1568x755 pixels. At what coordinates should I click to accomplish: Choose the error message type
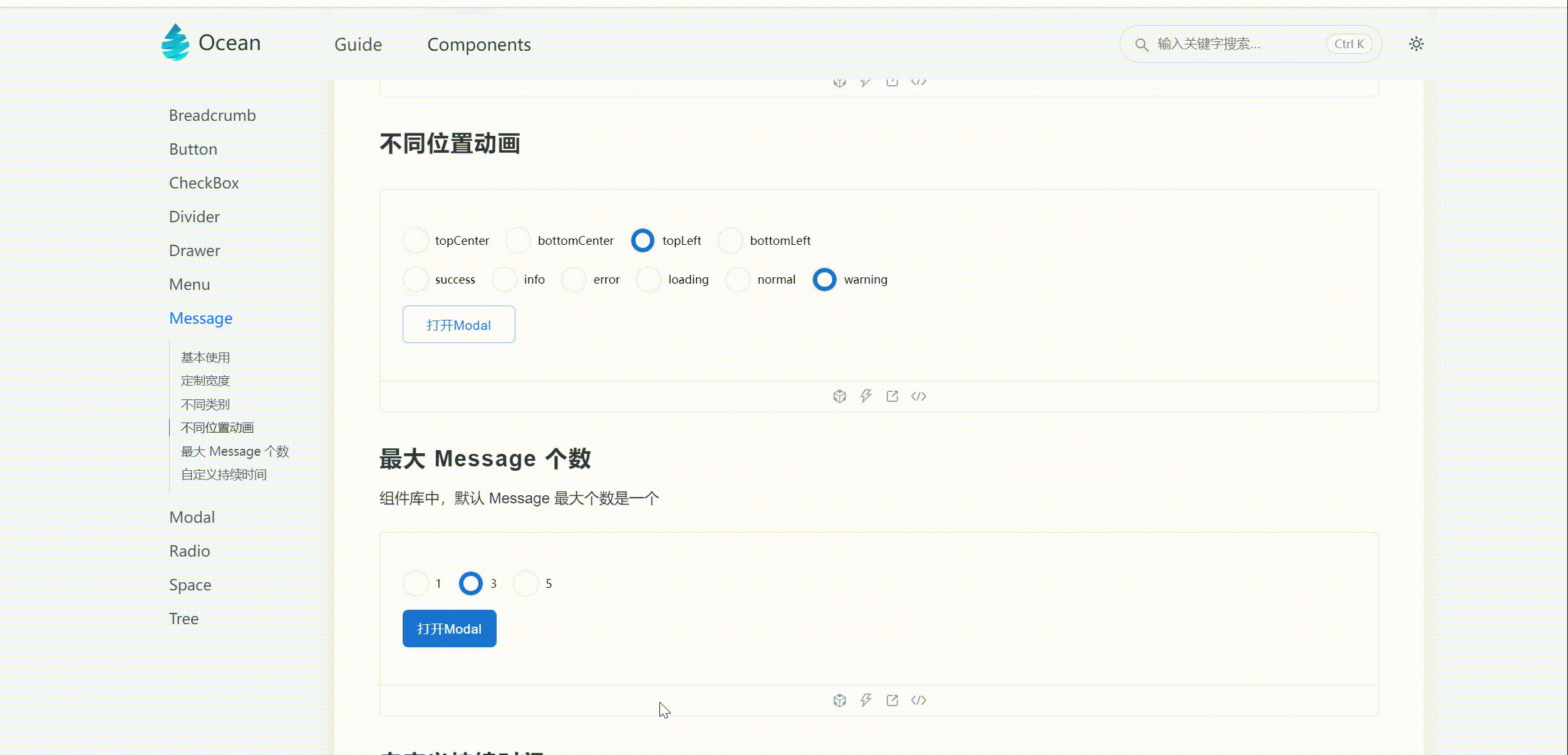tap(574, 279)
